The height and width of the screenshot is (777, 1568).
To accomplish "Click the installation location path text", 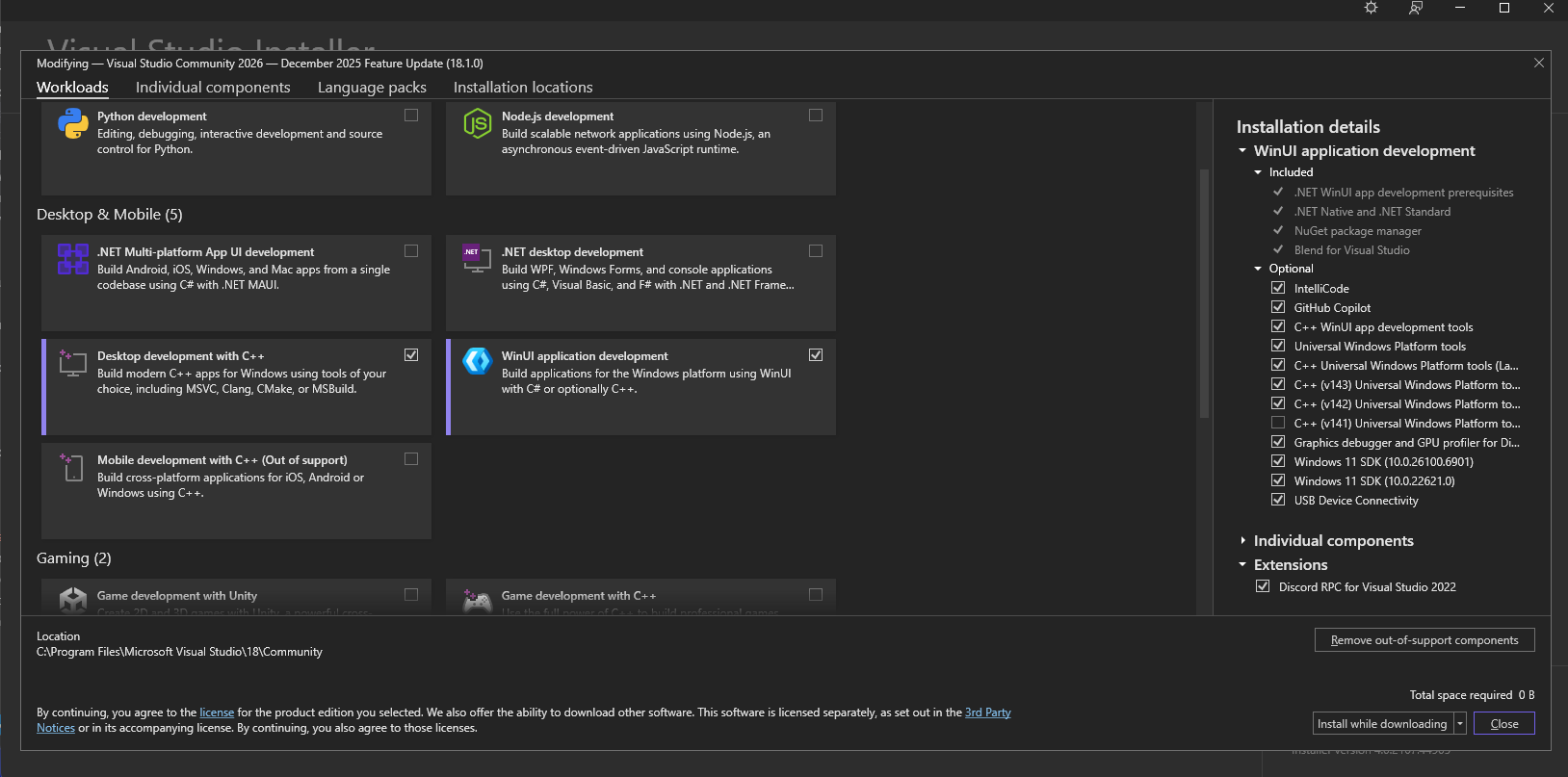I will (179, 652).
